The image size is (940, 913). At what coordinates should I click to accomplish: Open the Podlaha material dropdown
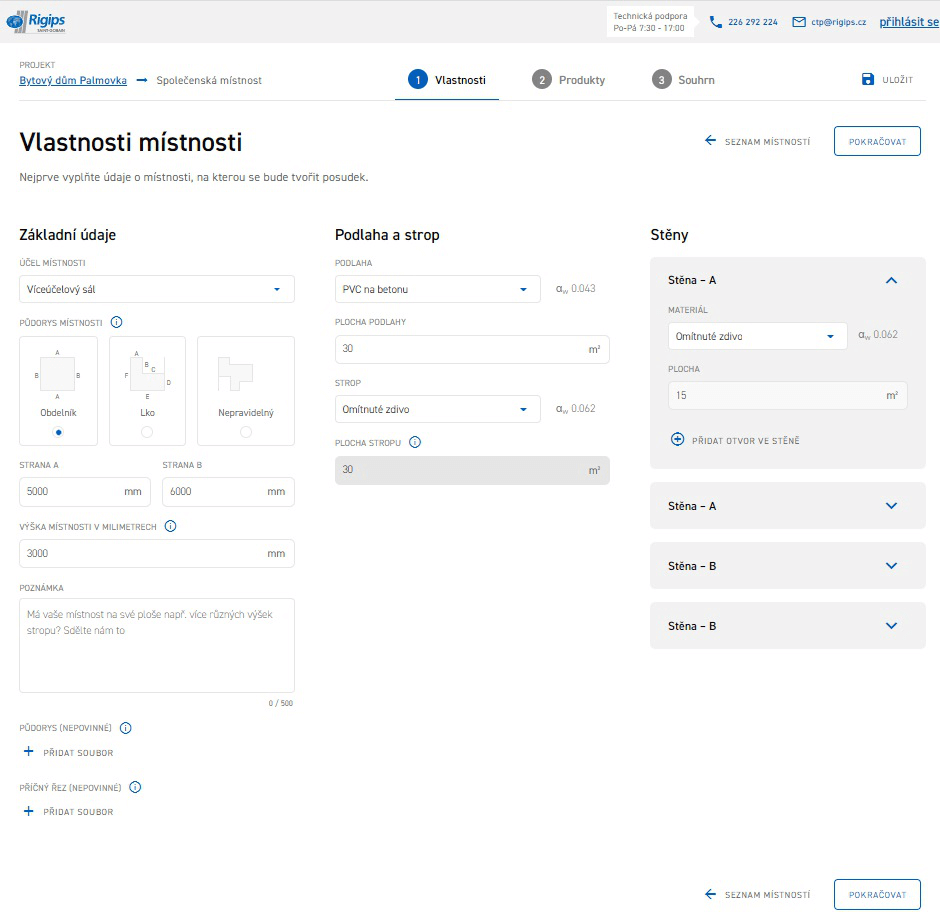click(437, 289)
